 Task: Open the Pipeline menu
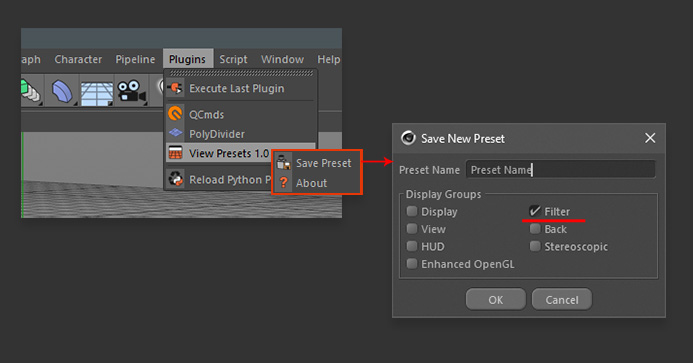tap(135, 59)
